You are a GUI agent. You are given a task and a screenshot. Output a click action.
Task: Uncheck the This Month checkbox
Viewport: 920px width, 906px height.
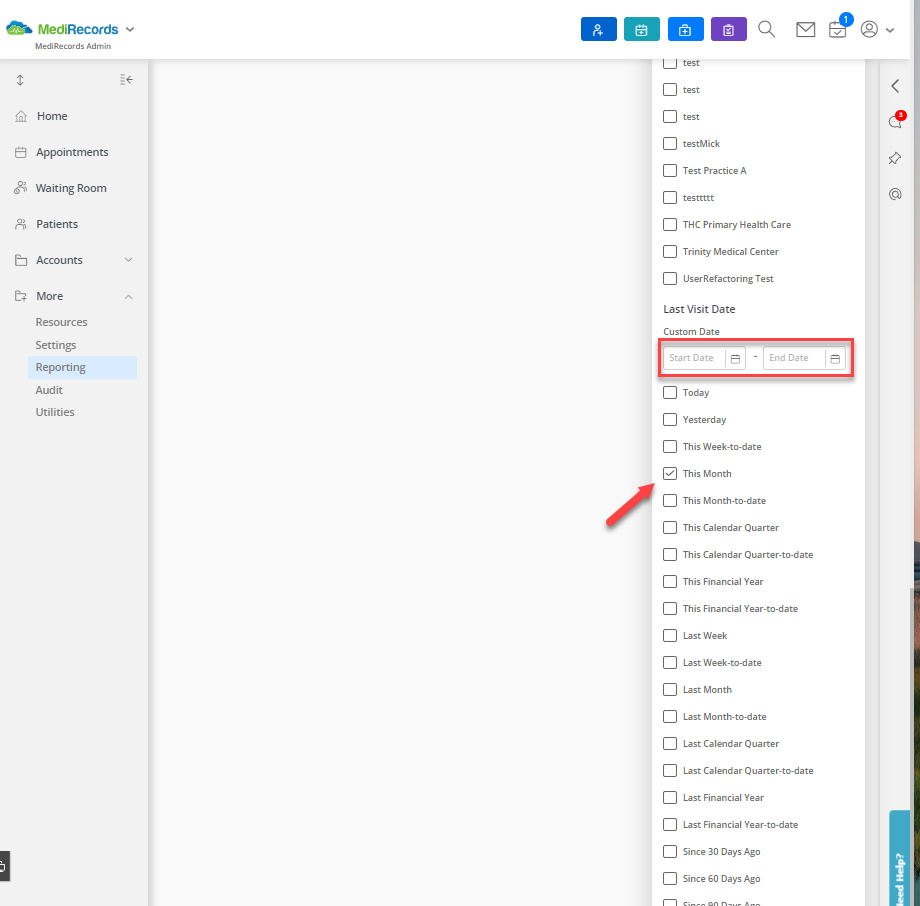pyautogui.click(x=669, y=473)
